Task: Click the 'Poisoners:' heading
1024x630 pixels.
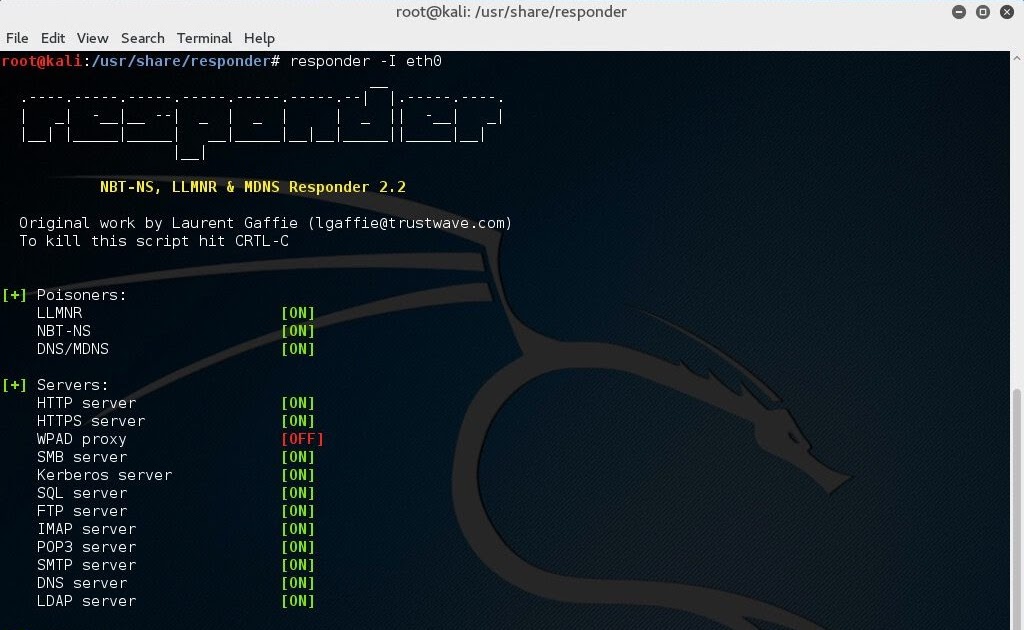Action: (x=81, y=295)
